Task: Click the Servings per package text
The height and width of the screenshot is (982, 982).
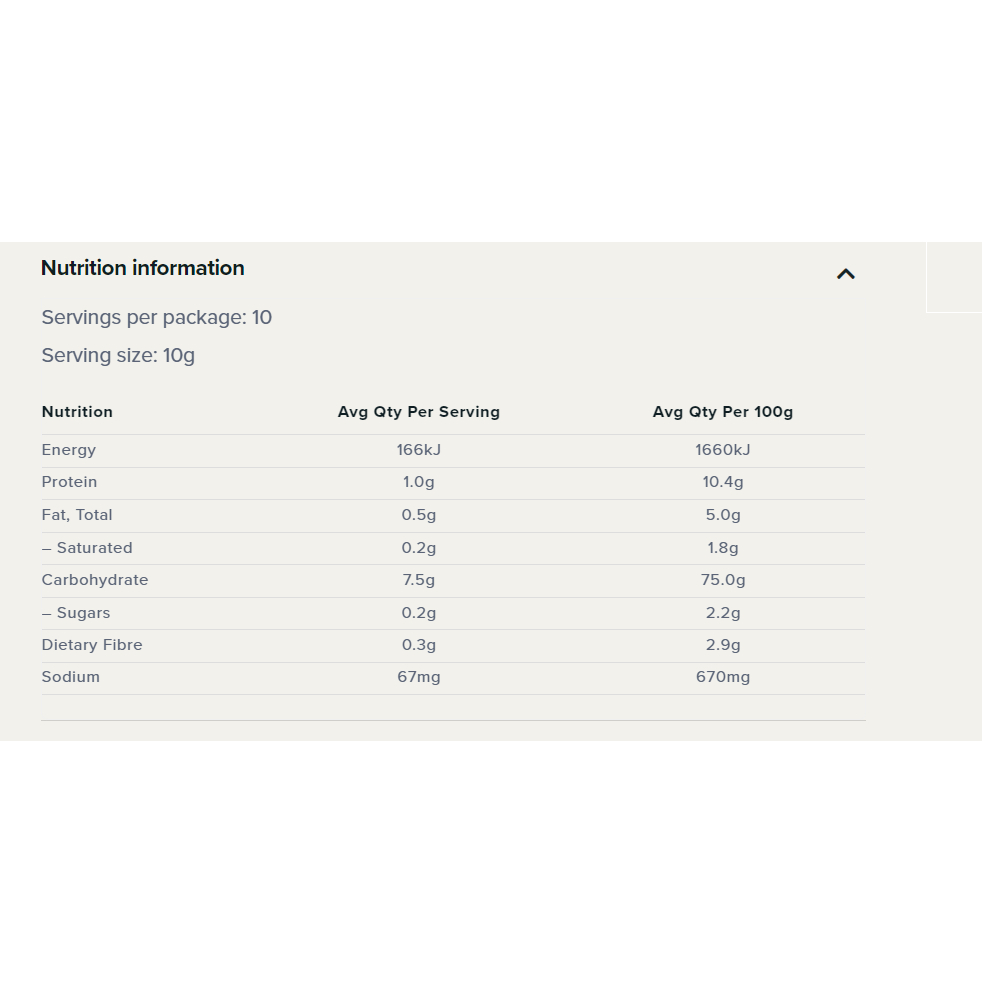Action: pos(157,318)
